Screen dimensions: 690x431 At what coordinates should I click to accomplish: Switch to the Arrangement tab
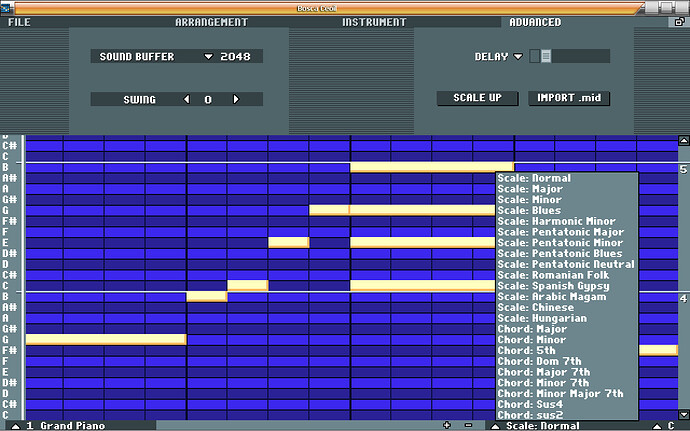click(x=212, y=22)
